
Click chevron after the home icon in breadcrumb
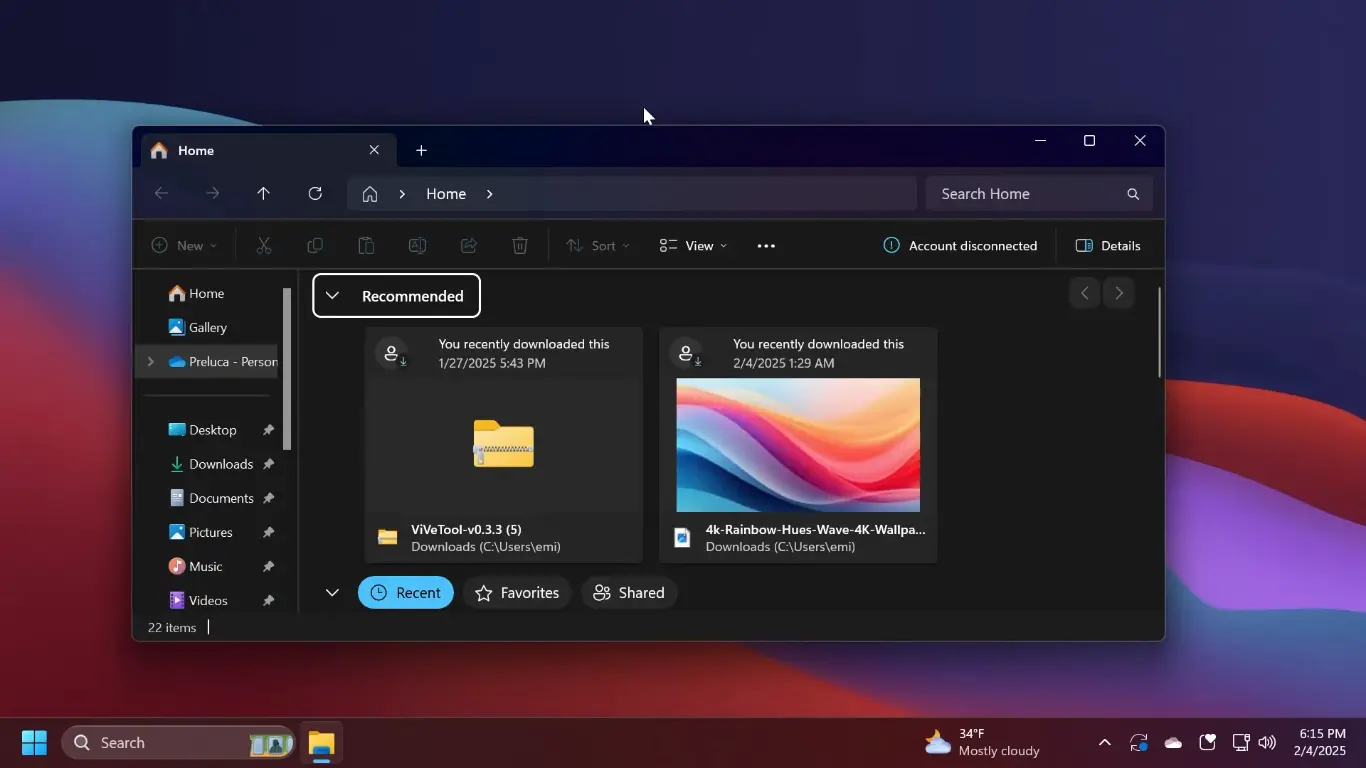pyautogui.click(x=402, y=194)
